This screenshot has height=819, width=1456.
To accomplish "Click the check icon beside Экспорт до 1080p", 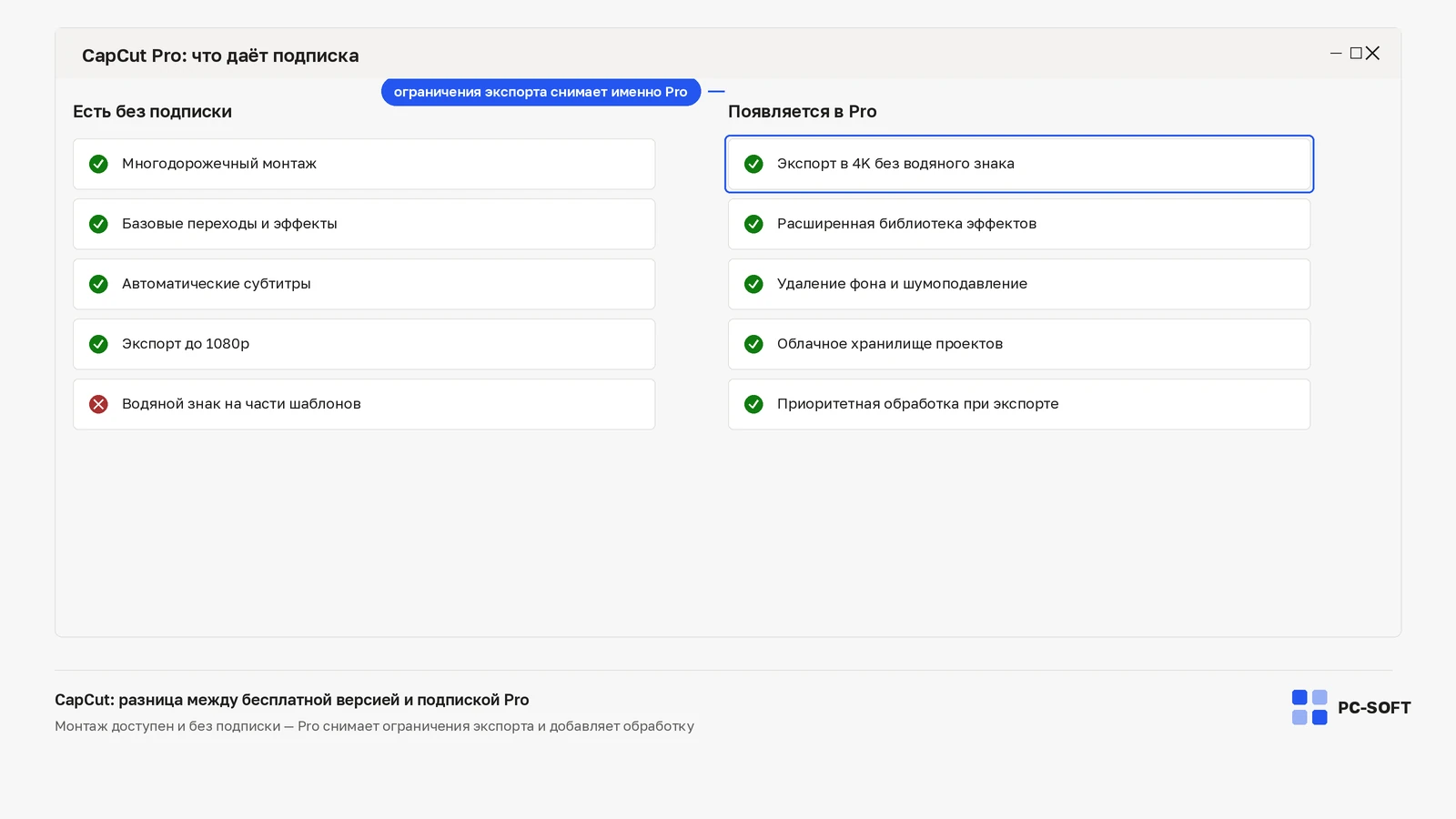I will 98,344.
